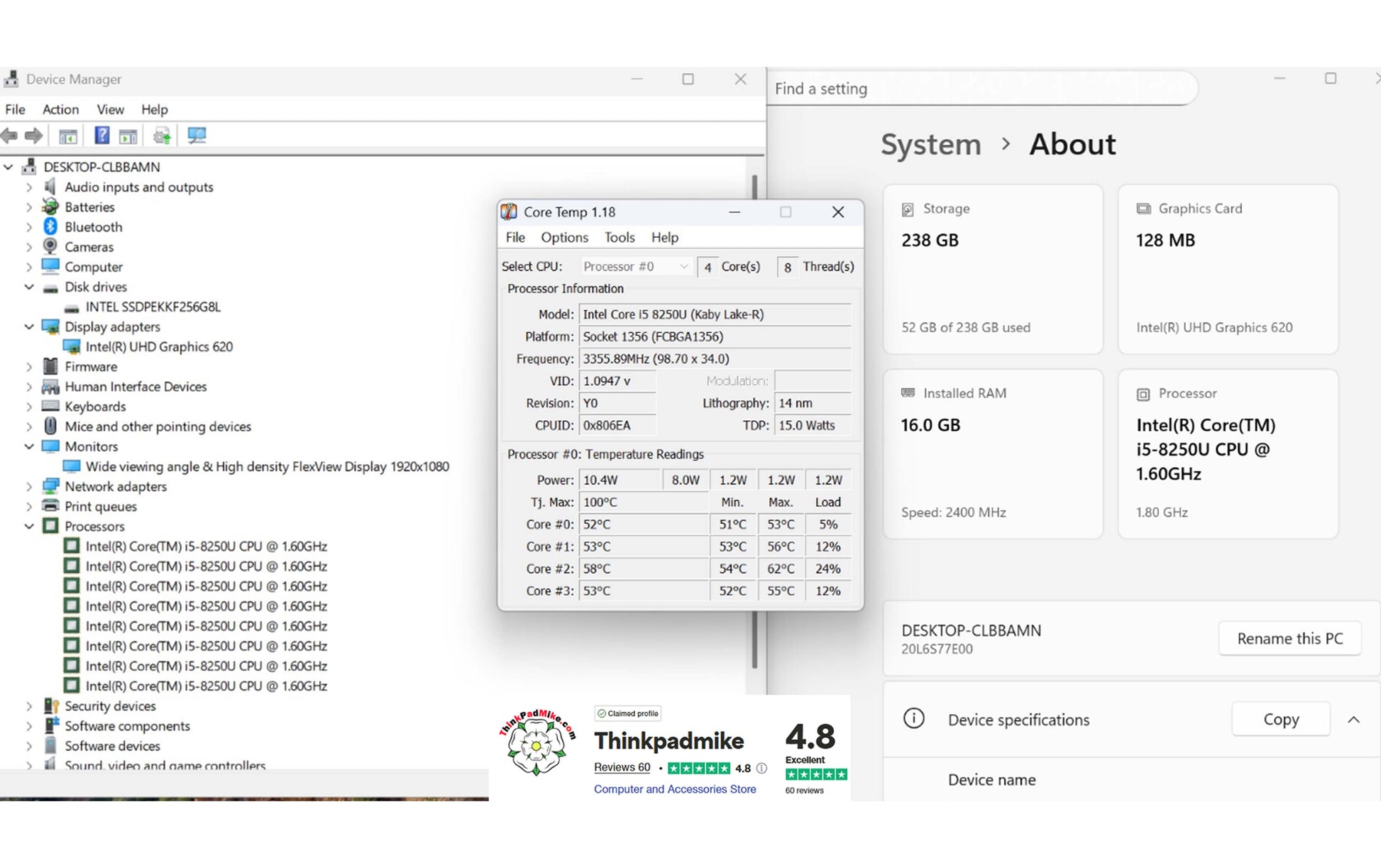
Task: Open Options menu in Core Temp
Action: pos(564,237)
